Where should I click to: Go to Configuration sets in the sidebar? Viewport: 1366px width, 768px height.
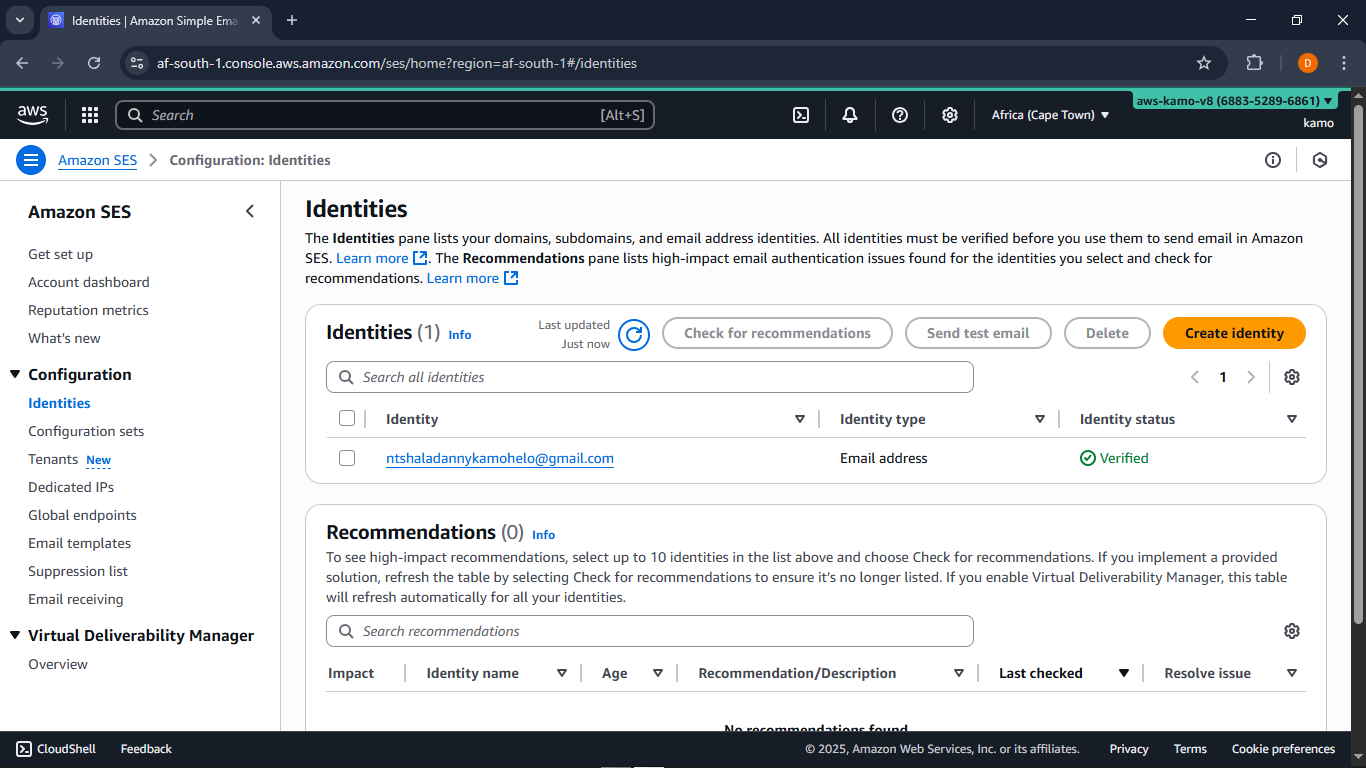[86, 431]
